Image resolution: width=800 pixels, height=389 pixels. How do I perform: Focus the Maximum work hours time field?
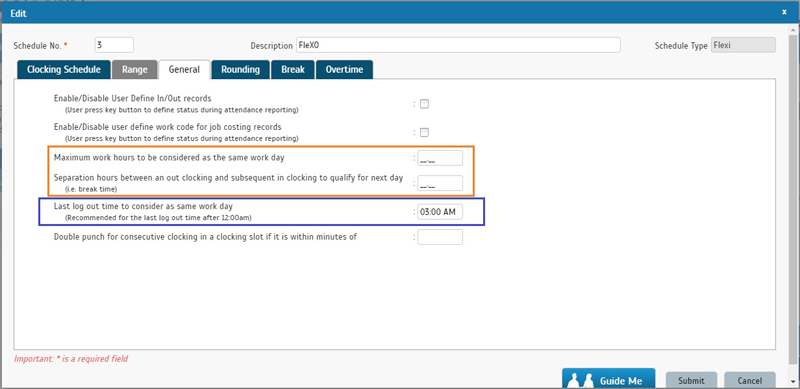[440, 158]
